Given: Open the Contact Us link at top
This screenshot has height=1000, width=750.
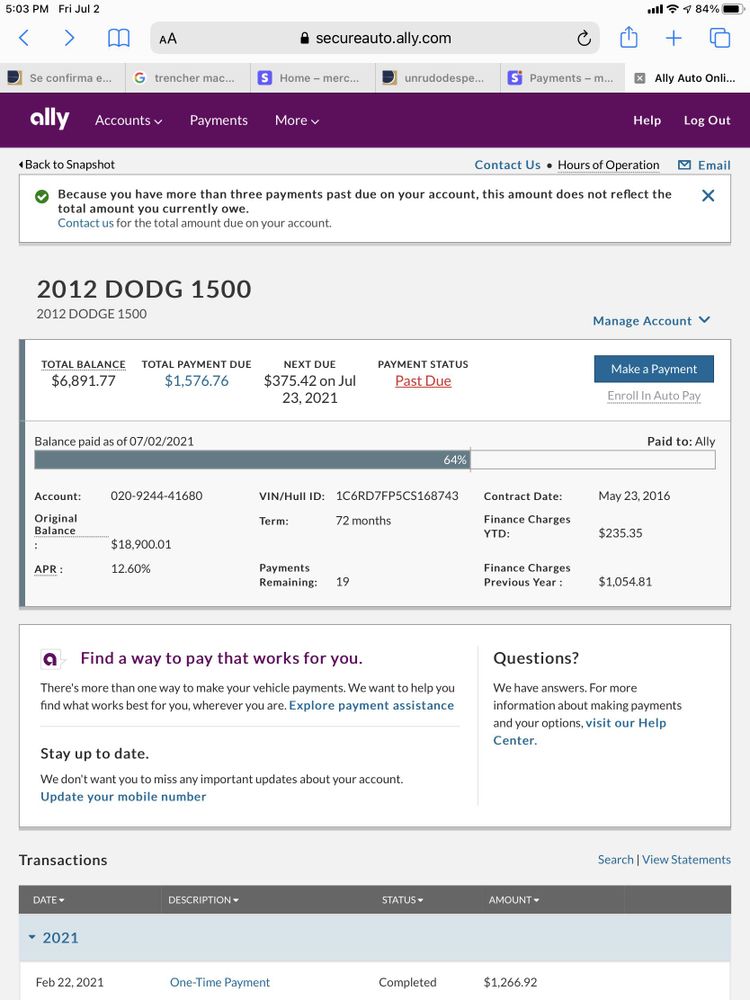Looking at the screenshot, I should pos(507,165).
